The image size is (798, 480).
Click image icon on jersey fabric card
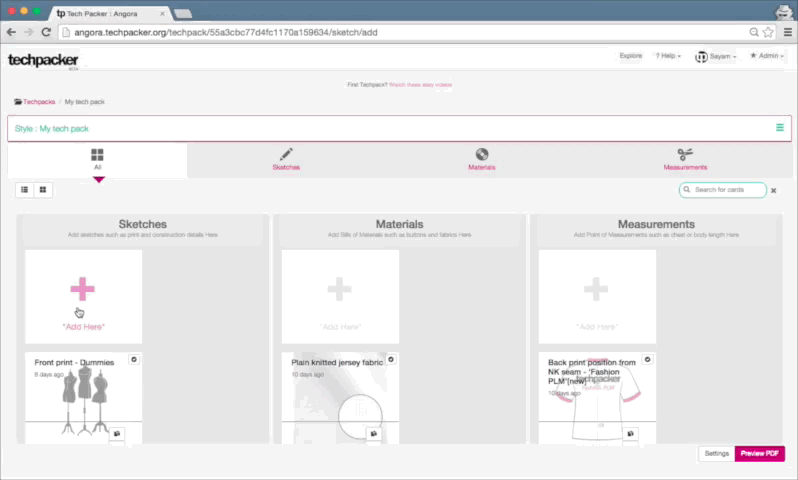pos(374,434)
